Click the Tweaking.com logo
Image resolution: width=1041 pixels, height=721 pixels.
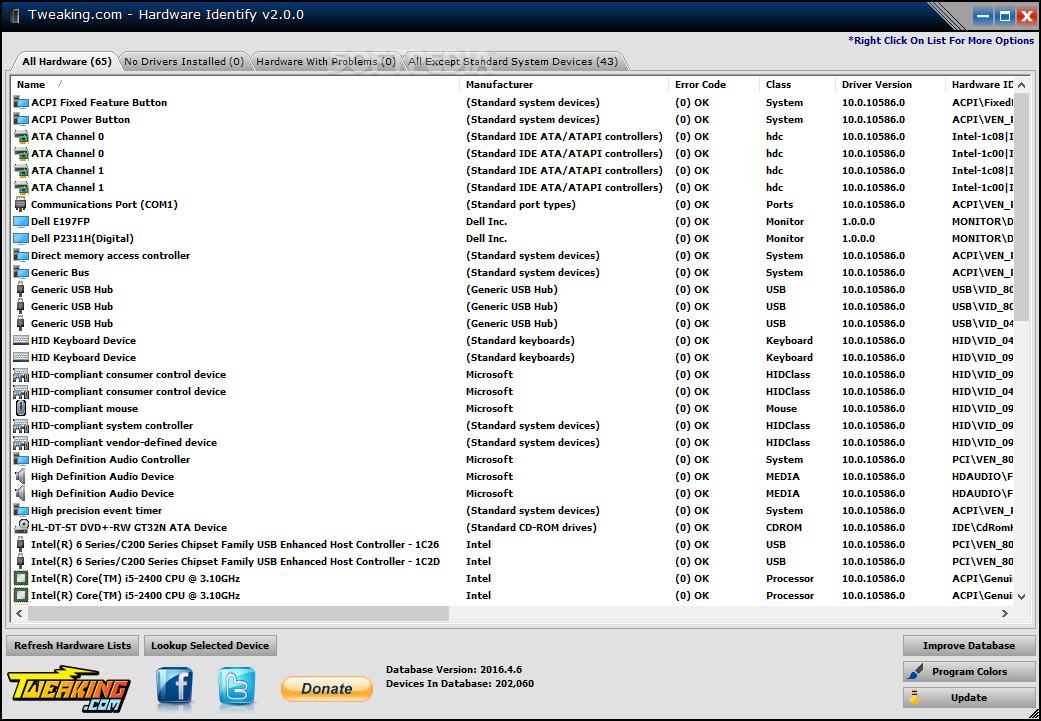point(68,689)
